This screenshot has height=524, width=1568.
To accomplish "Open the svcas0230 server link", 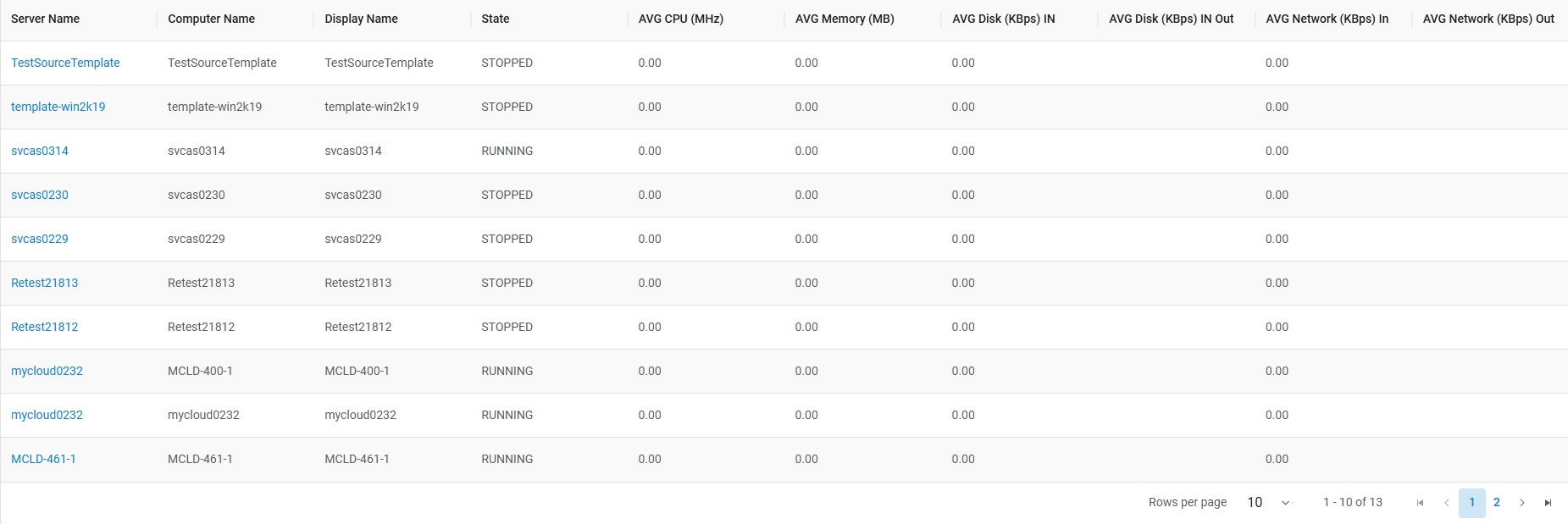I will click(x=40, y=195).
